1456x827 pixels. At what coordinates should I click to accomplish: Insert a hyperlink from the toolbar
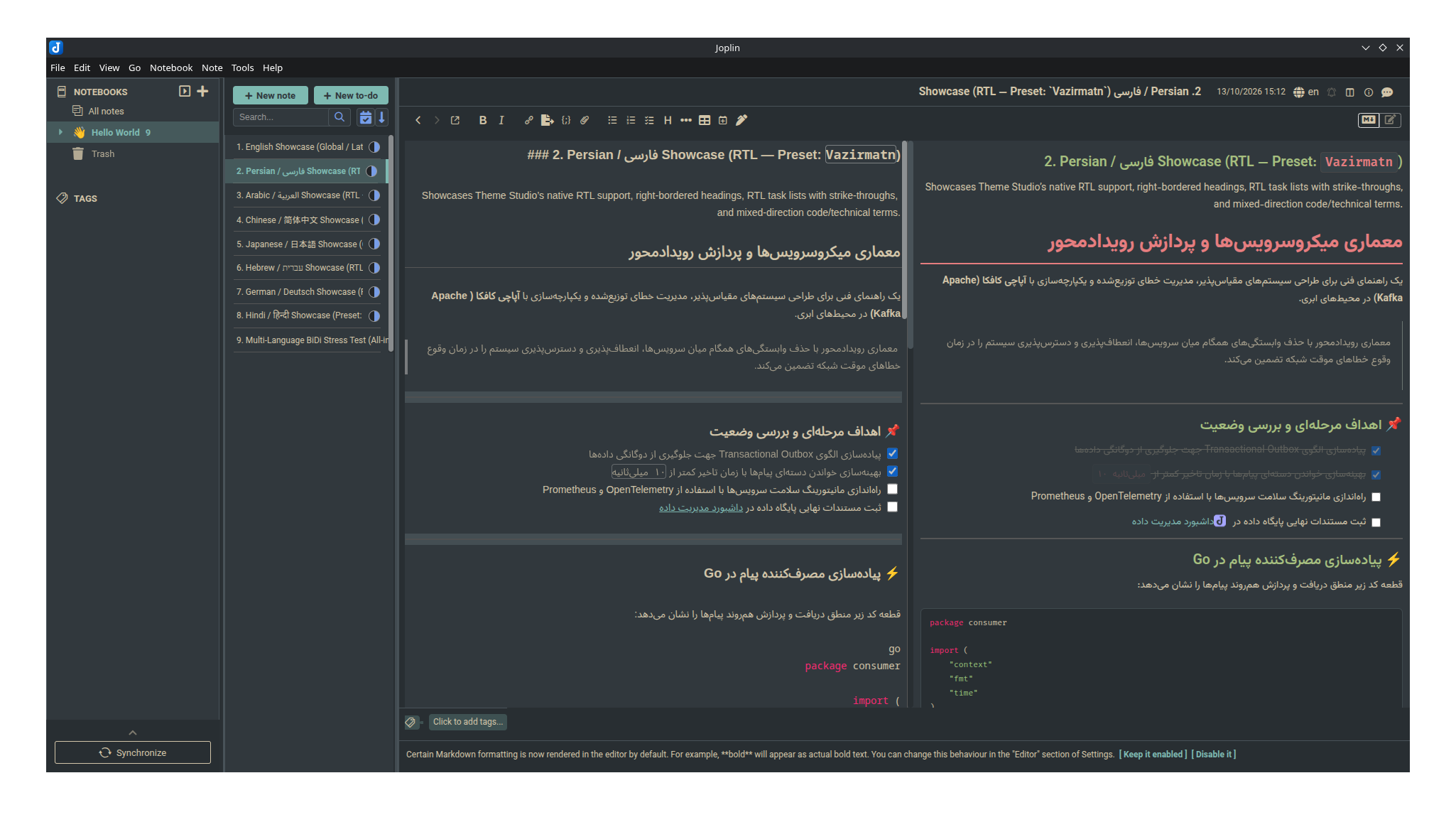click(528, 120)
